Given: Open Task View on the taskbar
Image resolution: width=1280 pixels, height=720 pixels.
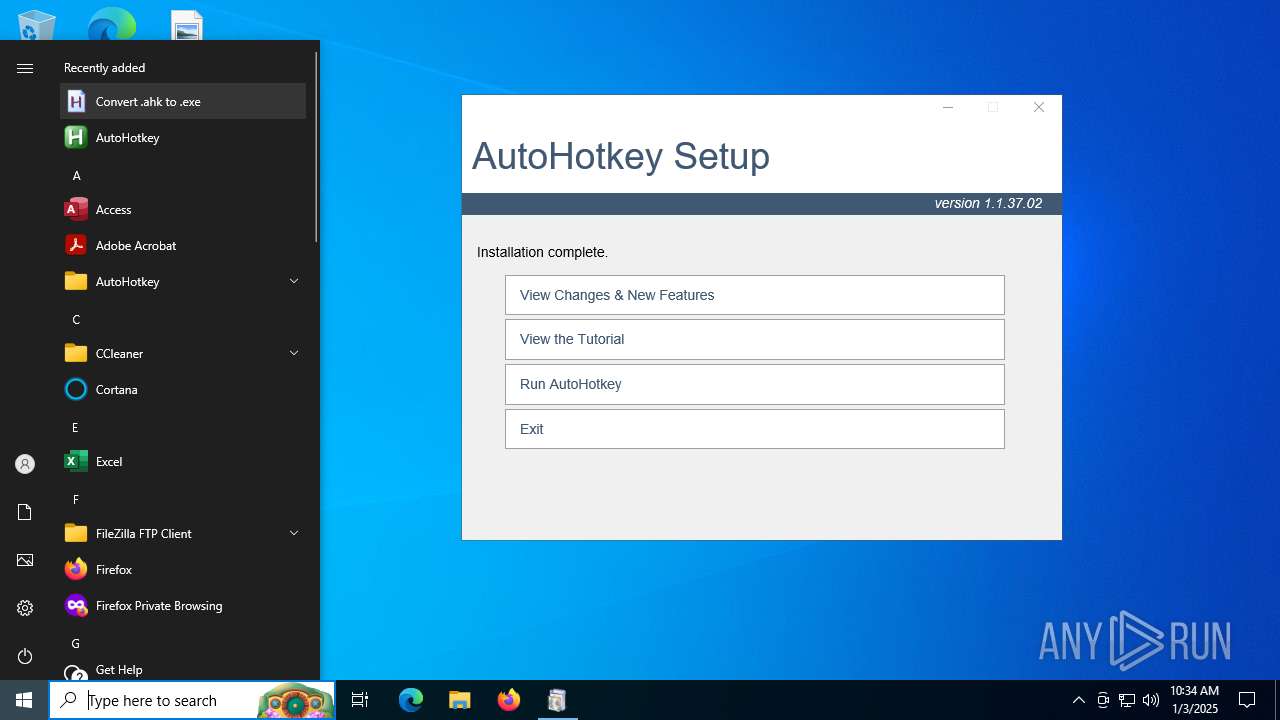Looking at the screenshot, I should tap(360, 700).
